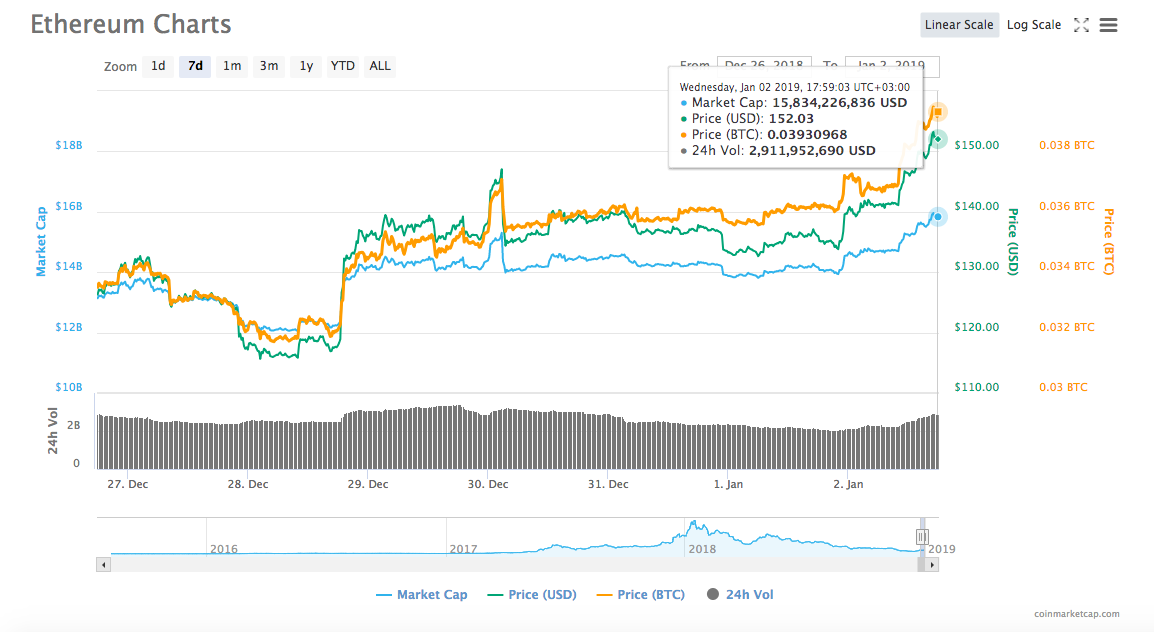This screenshot has width=1154, height=632.
Task: Edit the From date field
Action: click(764, 62)
